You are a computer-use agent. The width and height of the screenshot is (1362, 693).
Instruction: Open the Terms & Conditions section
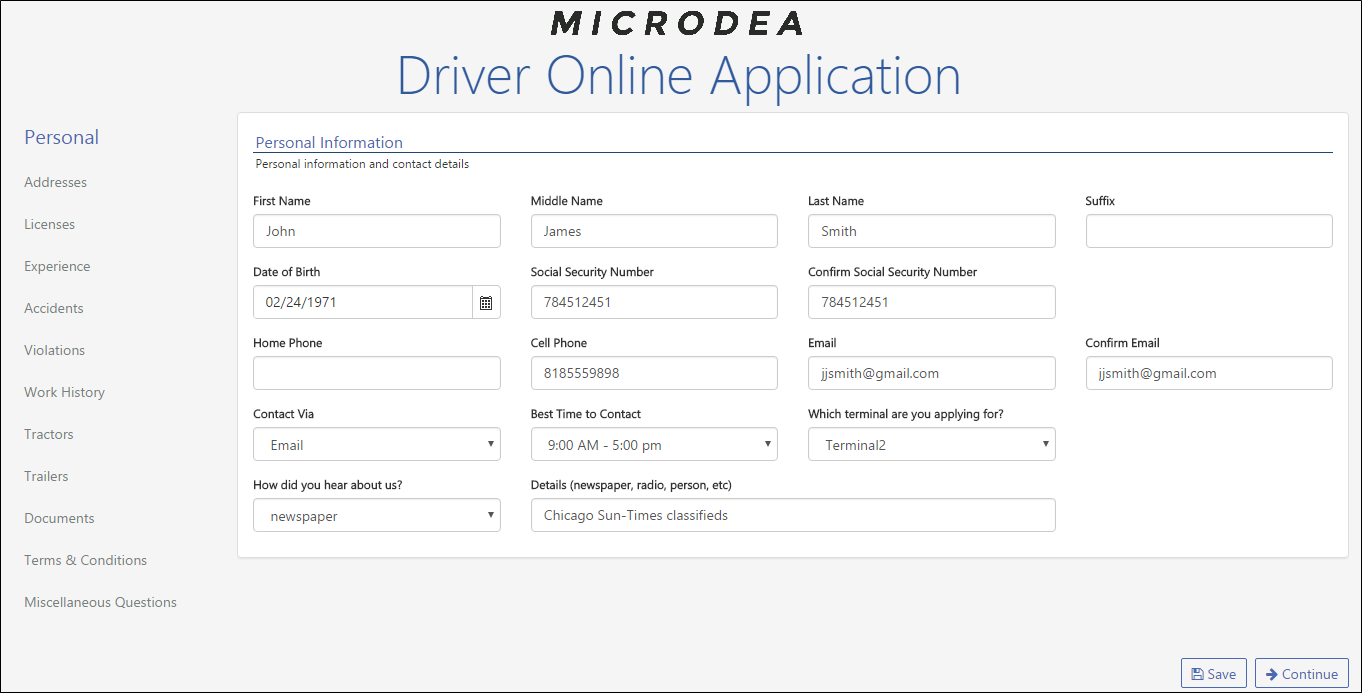(x=85, y=560)
